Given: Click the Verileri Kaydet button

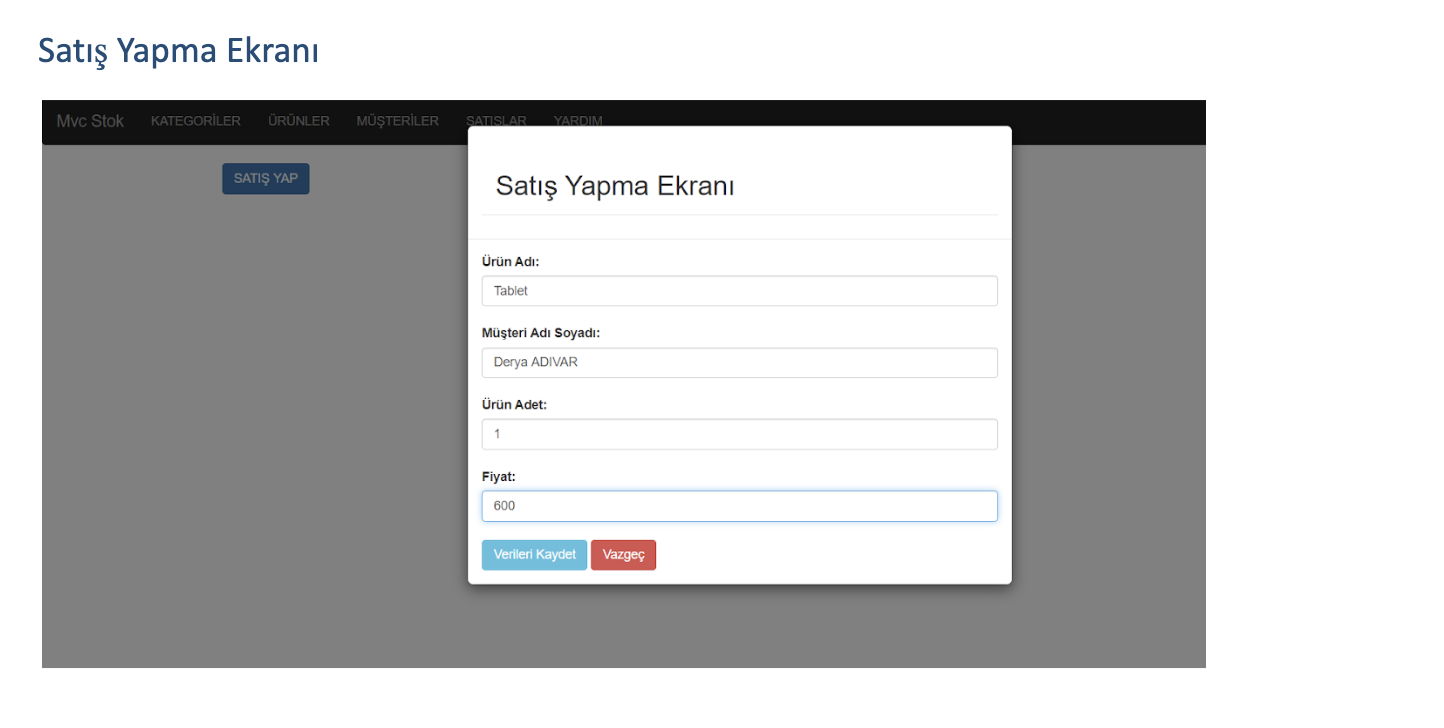Looking at the screenshot, I should tap(534, 554).
